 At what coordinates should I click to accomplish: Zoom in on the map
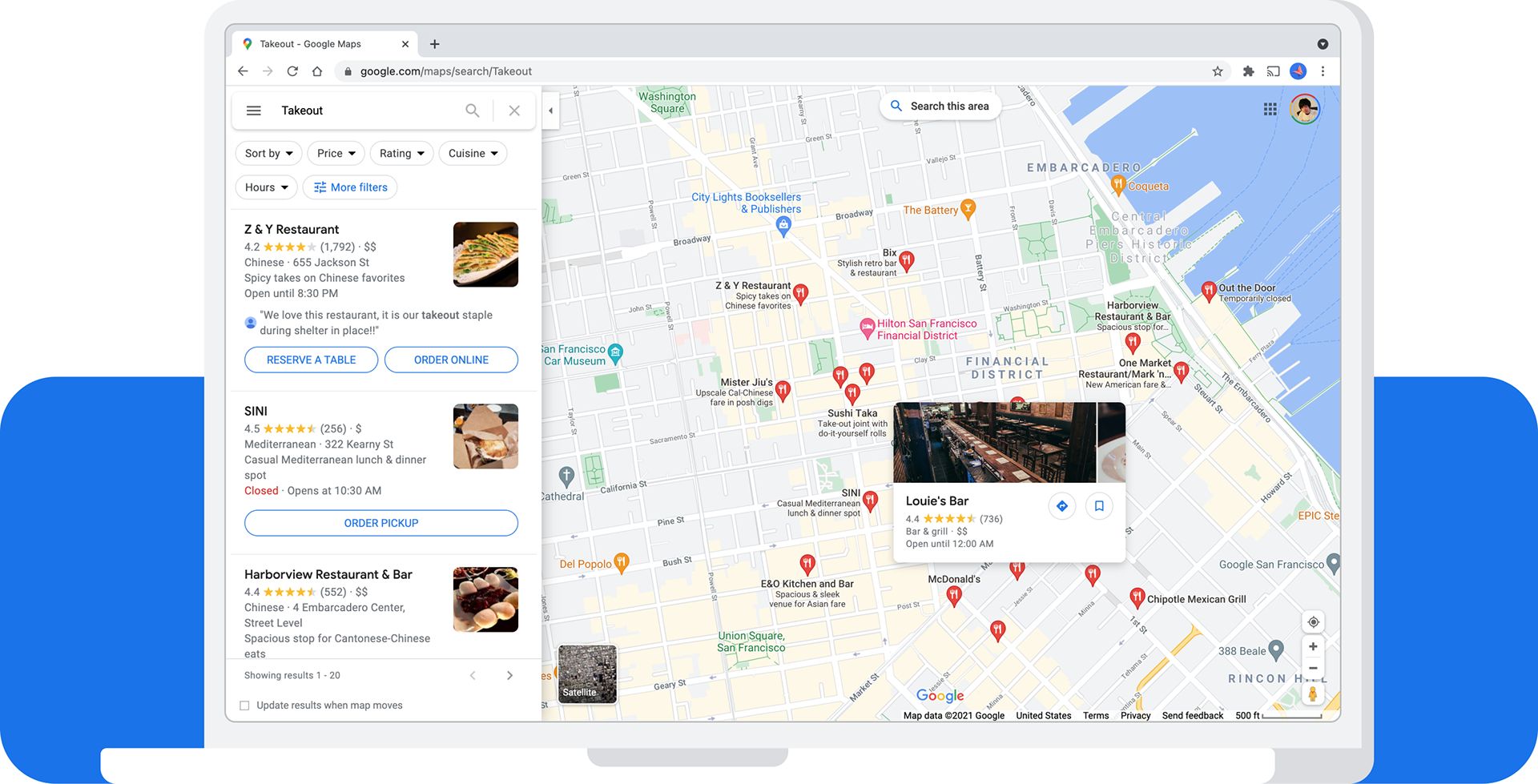[x=1313, y=646]
